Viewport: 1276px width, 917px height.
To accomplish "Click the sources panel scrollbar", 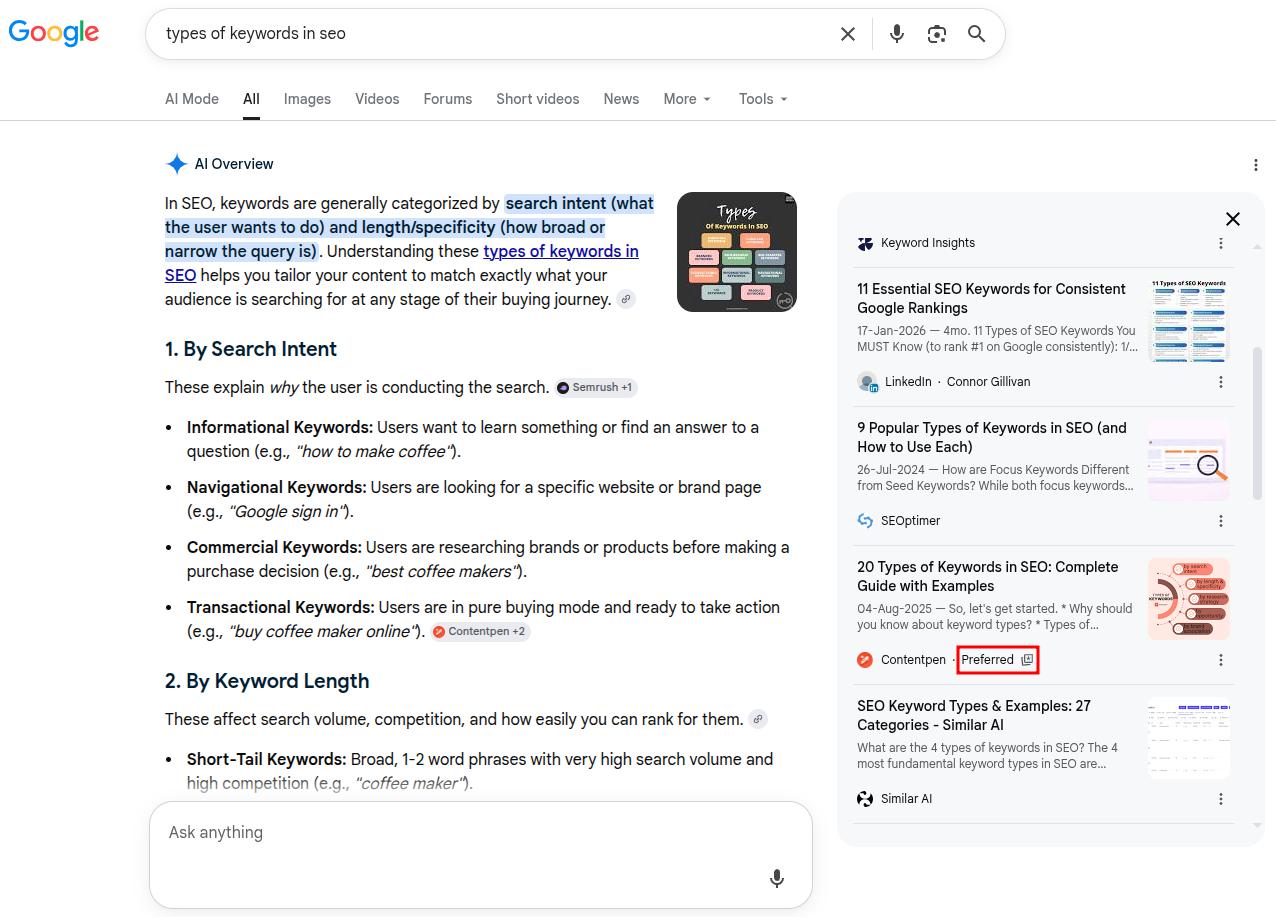I will pos(1258,423).
